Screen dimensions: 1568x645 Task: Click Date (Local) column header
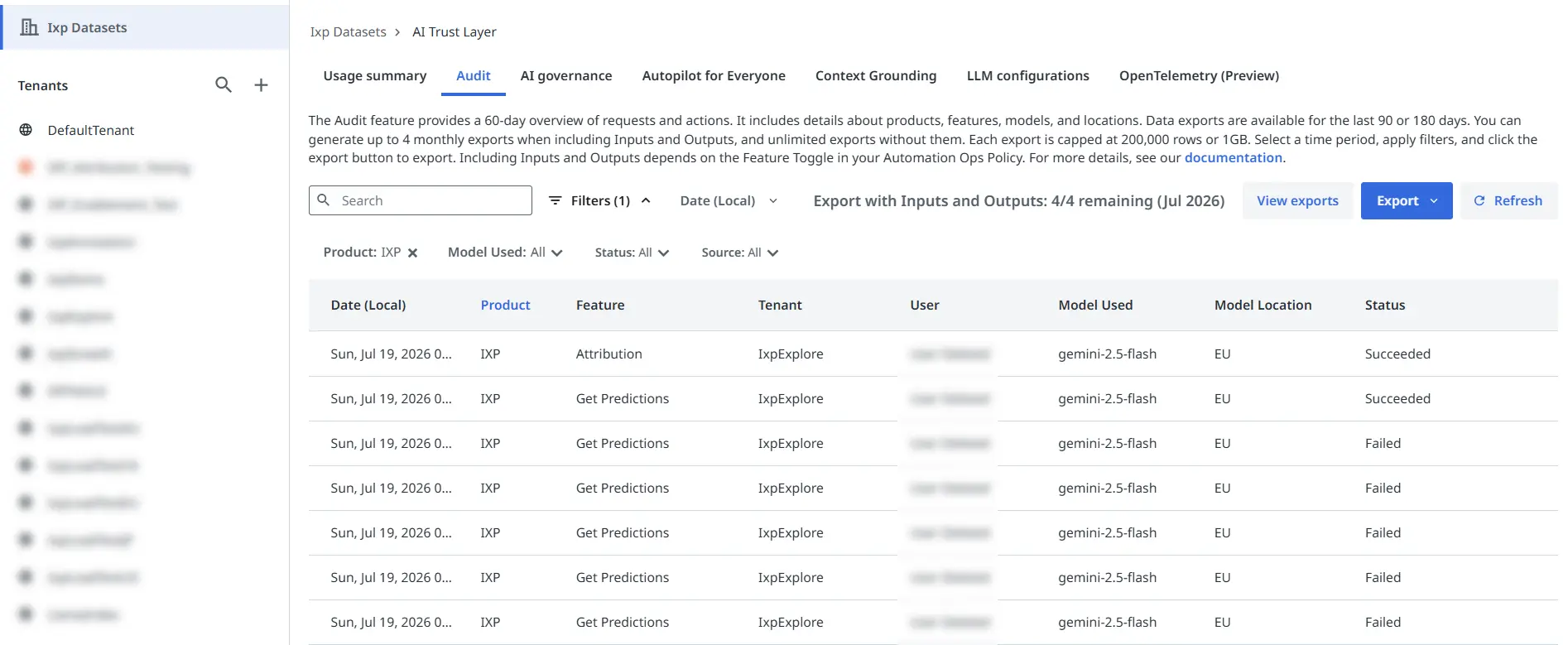coord(368,305)
